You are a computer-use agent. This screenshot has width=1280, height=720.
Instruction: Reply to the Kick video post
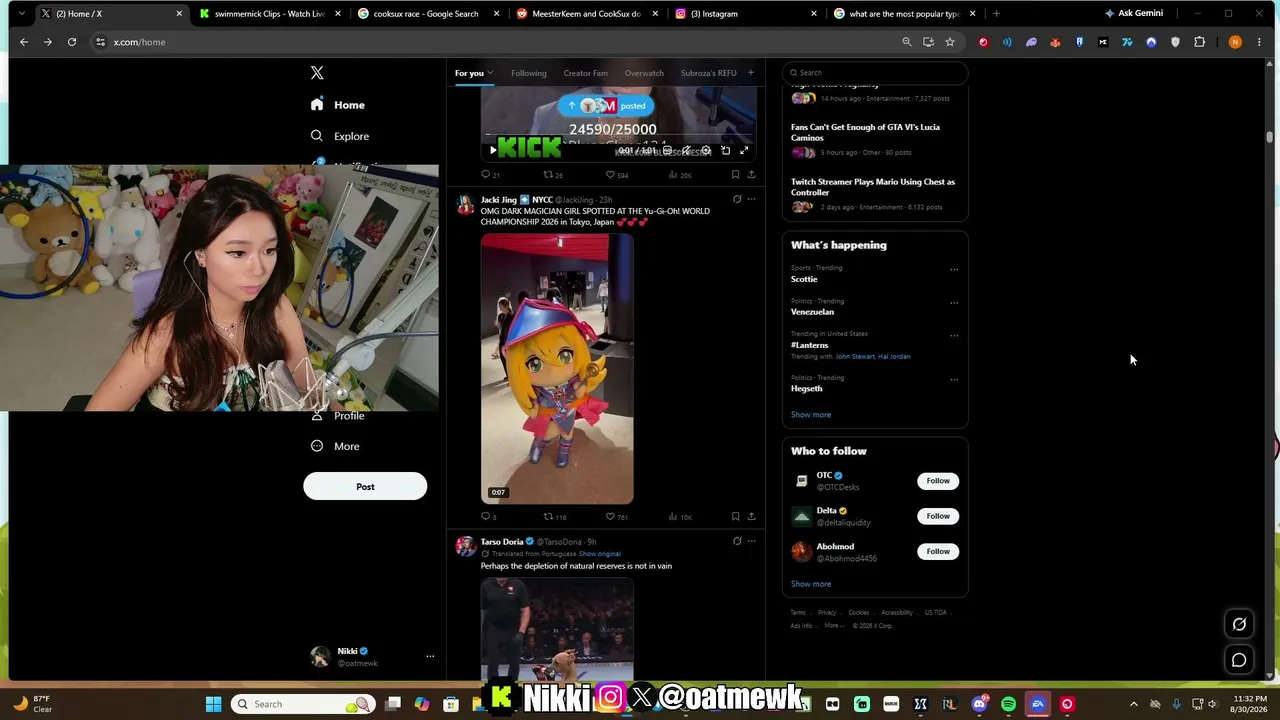[x=486, y=175]
